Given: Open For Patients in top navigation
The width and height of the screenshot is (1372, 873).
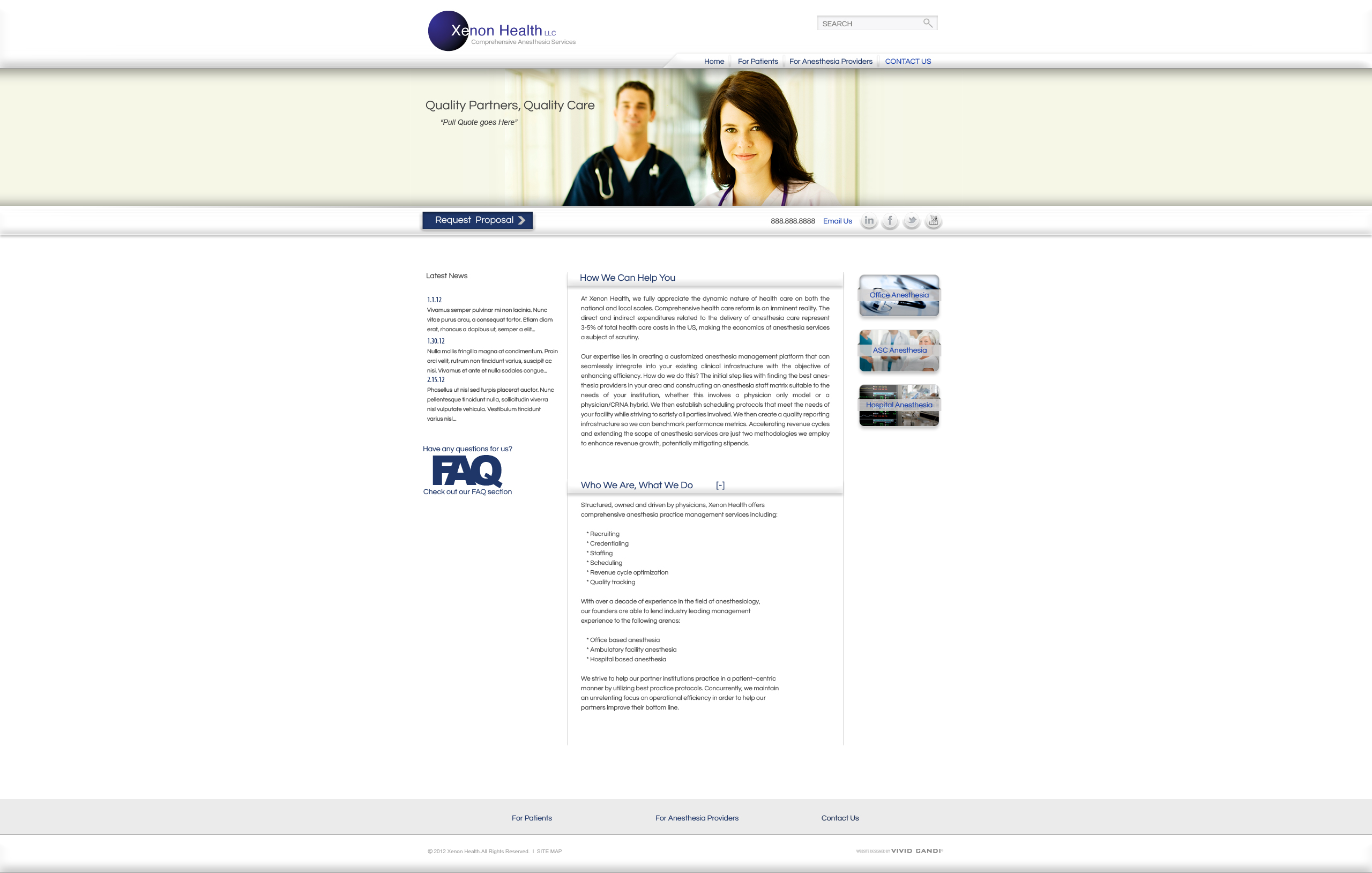Looking at the screenshot, I should [x=757, y=62].
